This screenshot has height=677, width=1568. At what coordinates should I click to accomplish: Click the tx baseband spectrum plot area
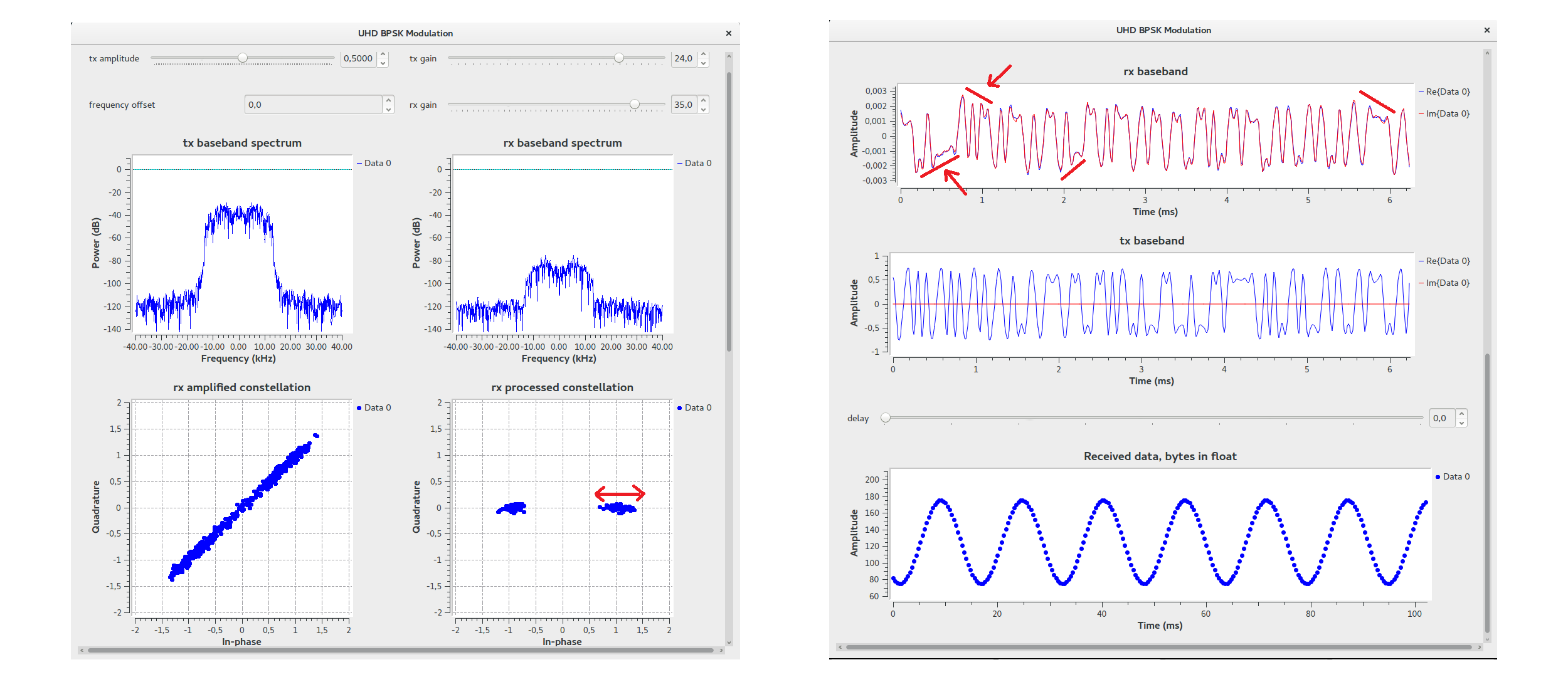click(x=242, y=243)
